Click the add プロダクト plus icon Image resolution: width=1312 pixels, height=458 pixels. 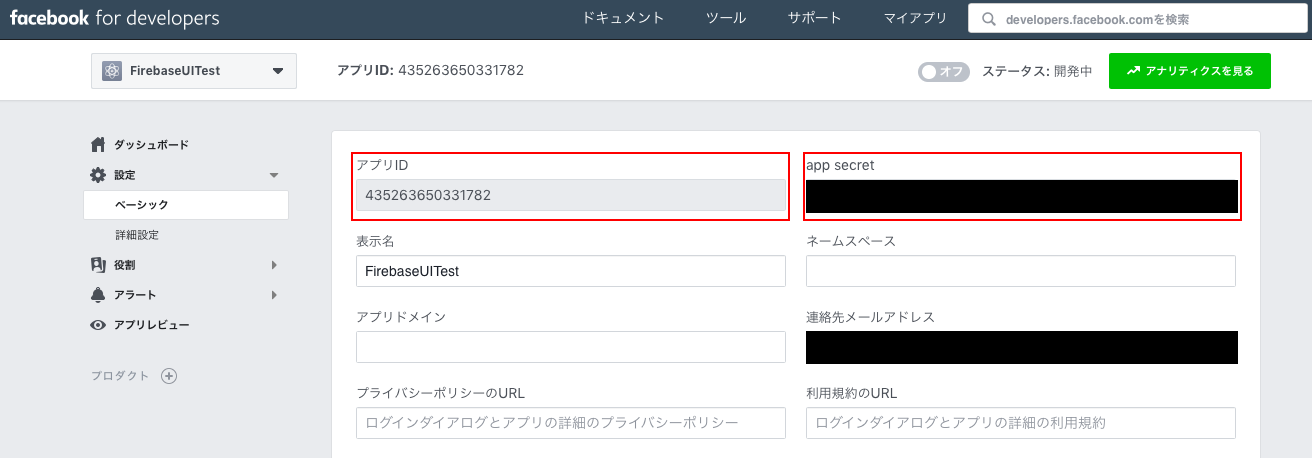point(169,376)
